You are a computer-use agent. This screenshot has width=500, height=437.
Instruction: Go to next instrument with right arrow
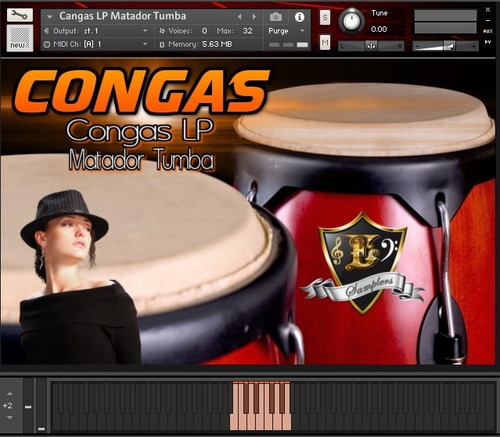(254, 16)
